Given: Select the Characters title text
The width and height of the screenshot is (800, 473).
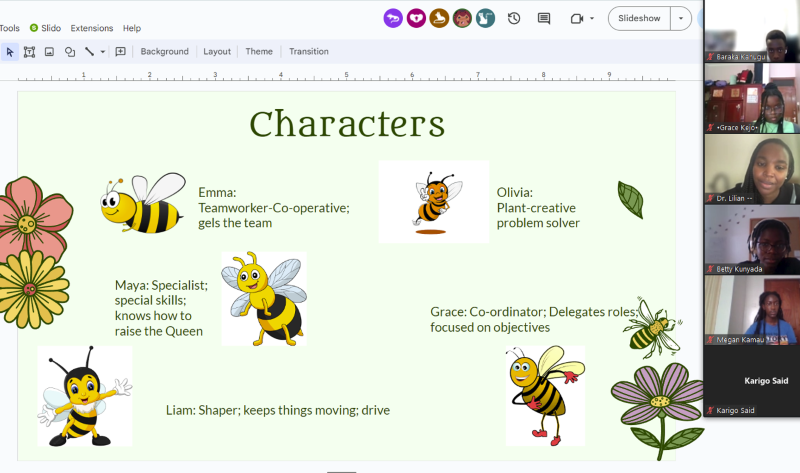Looking at the screenshot, I should click(346, 124).
